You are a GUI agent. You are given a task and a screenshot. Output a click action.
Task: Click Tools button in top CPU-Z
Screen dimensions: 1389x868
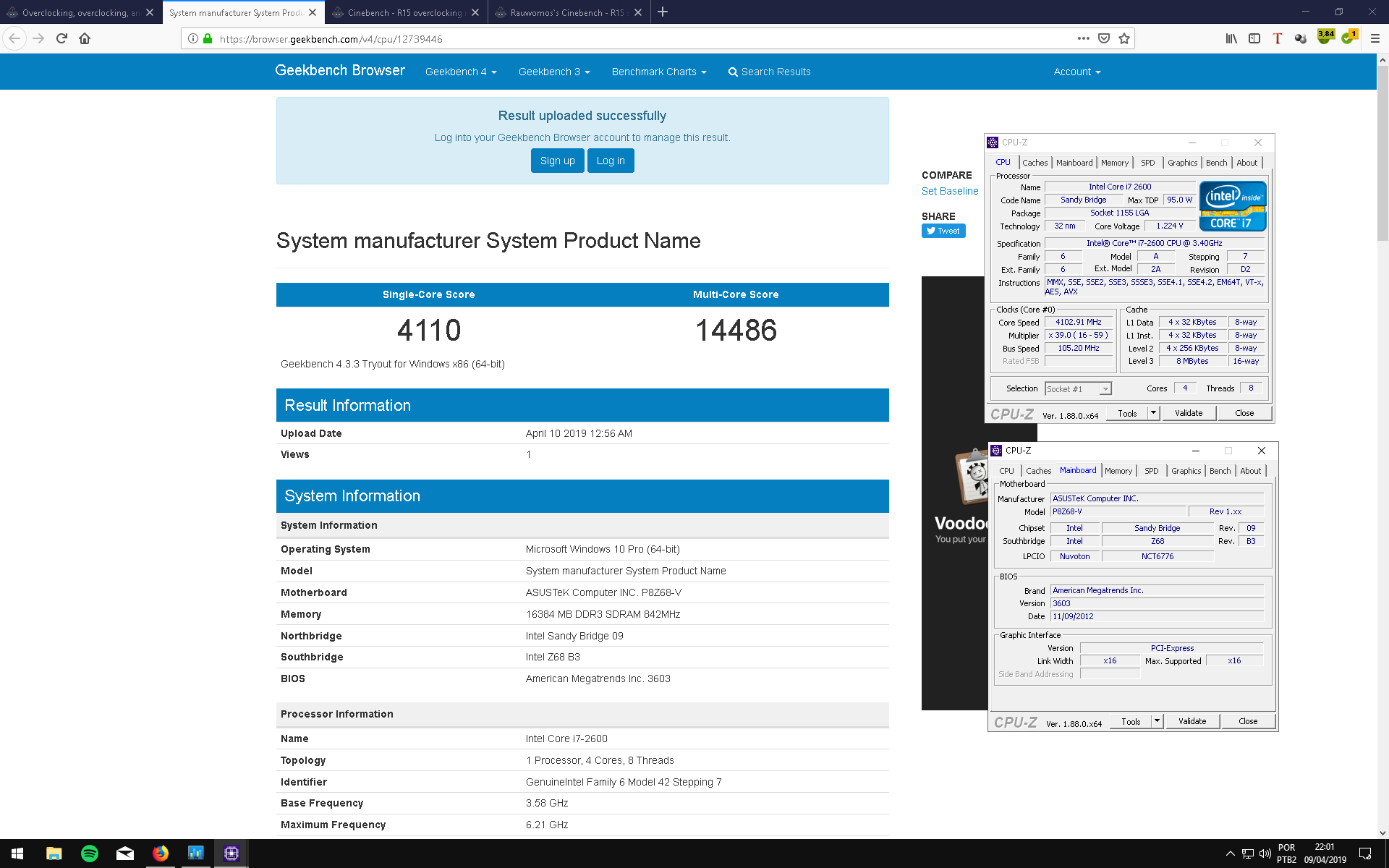click(1127, 413)
